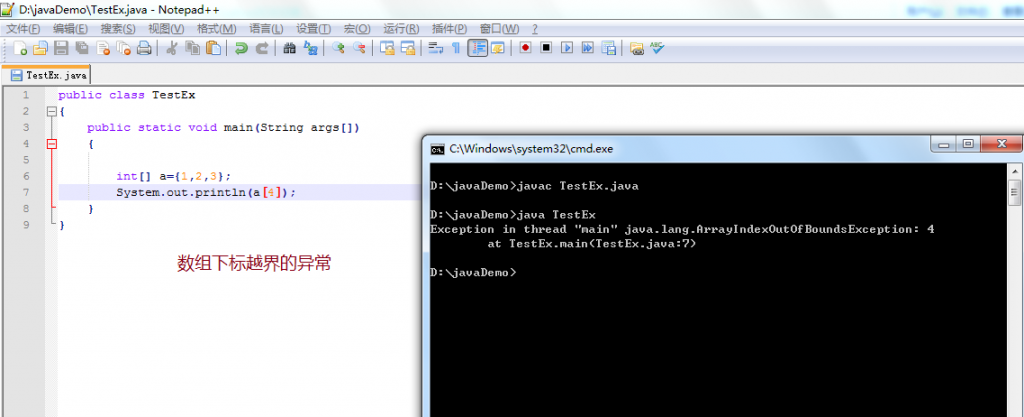Click line number 7 in the margin
The image size is (1024, 417).
(x=25, y=193)
